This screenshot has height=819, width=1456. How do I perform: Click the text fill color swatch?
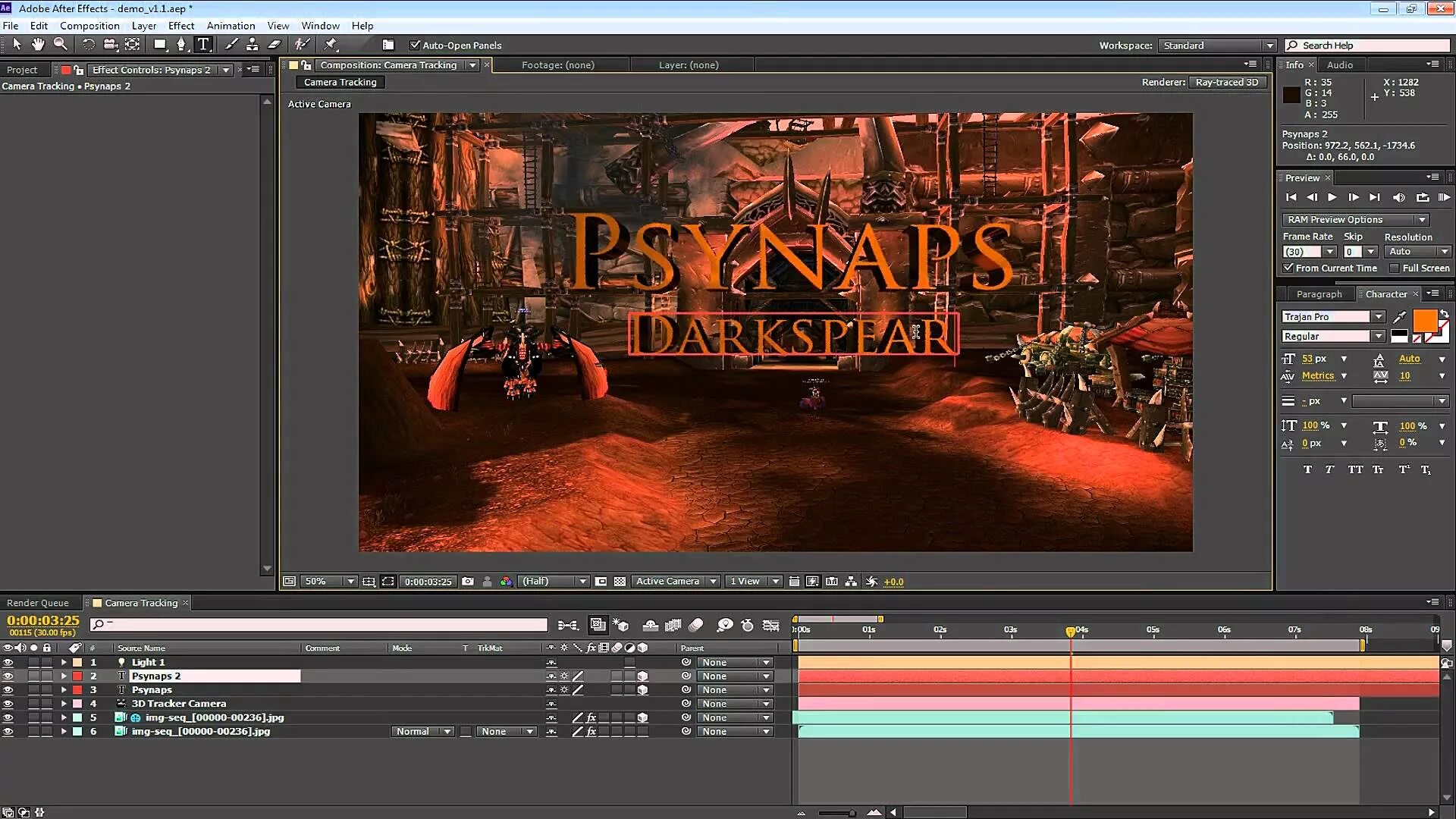[1424, 322]
